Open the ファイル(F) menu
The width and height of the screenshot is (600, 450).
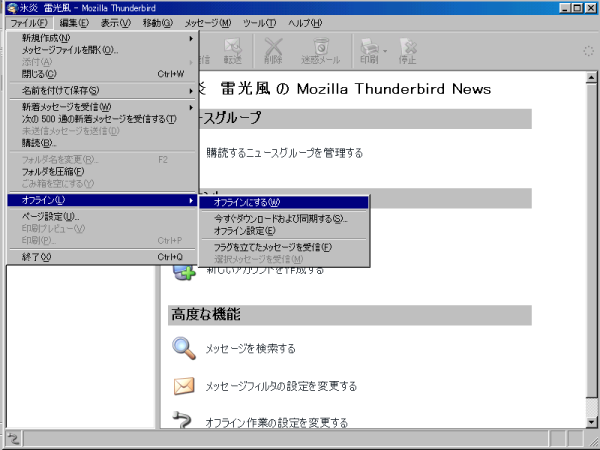[x=29, y=23]
